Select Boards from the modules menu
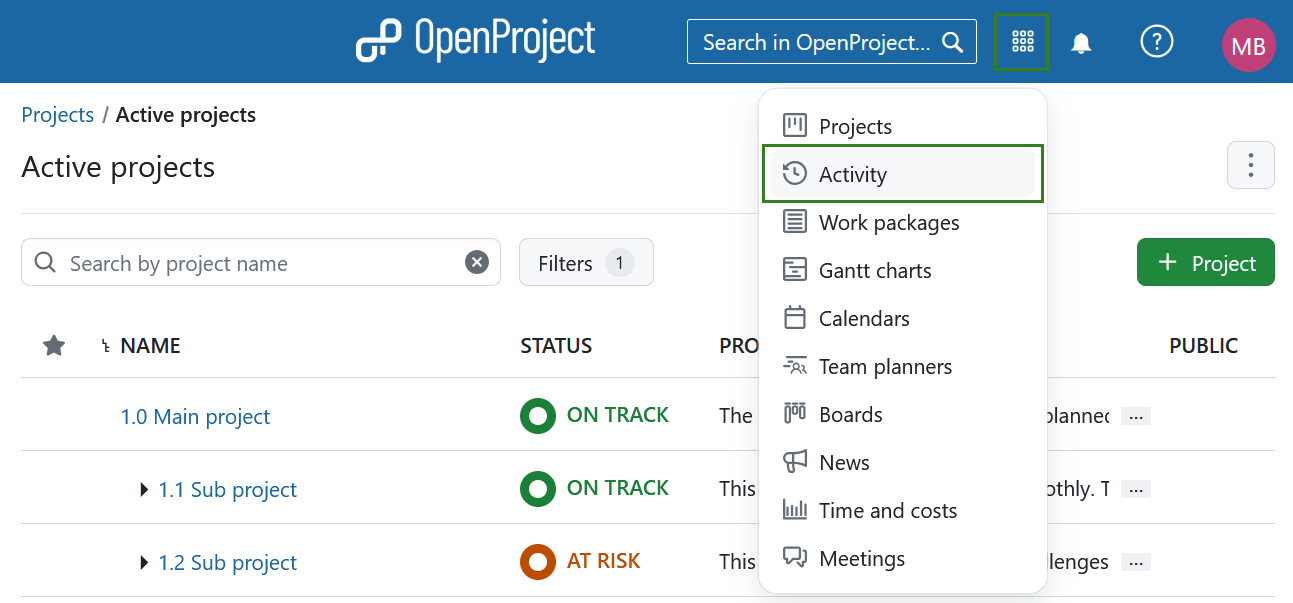 pos(850,414)
